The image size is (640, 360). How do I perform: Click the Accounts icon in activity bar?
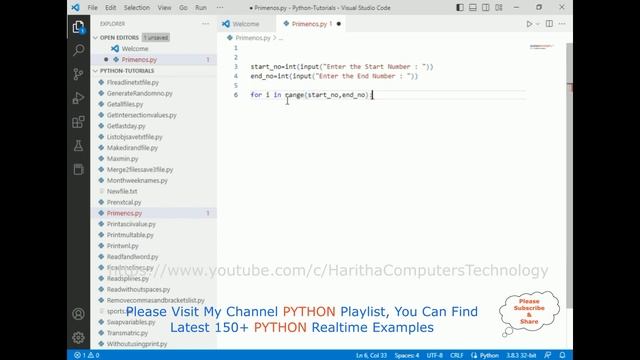(78, 313)
